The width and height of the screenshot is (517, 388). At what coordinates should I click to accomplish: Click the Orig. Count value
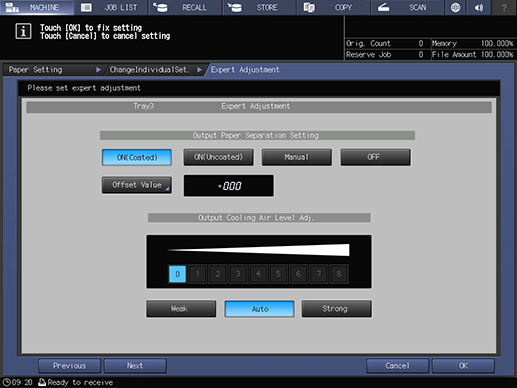421,43
